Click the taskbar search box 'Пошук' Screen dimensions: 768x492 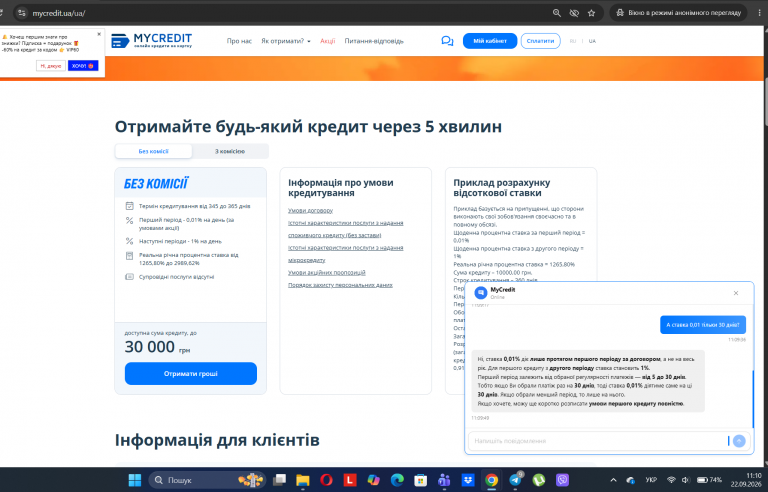(x=207, y=480)
